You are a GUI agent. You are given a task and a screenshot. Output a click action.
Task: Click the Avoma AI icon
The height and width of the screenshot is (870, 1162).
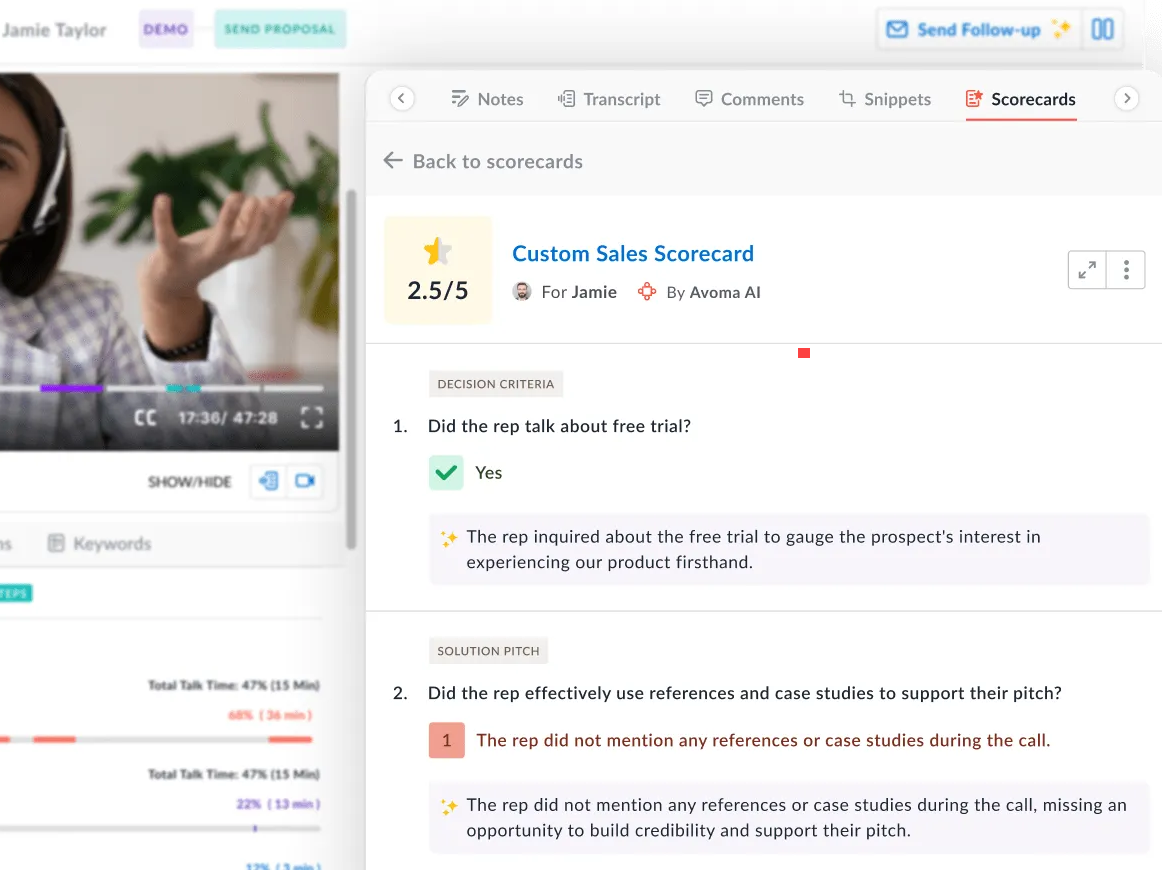click(x=647, y=291)
